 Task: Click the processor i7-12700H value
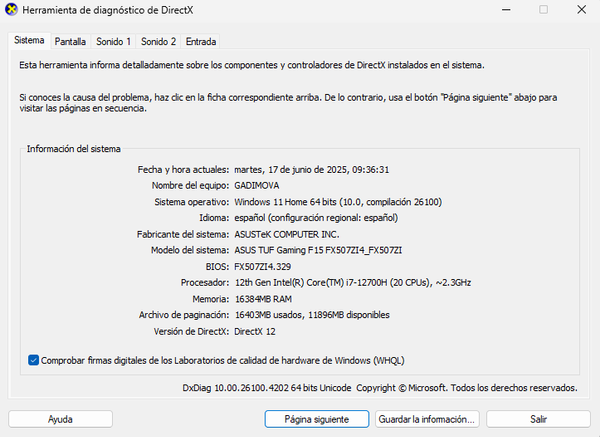point(352,283)
